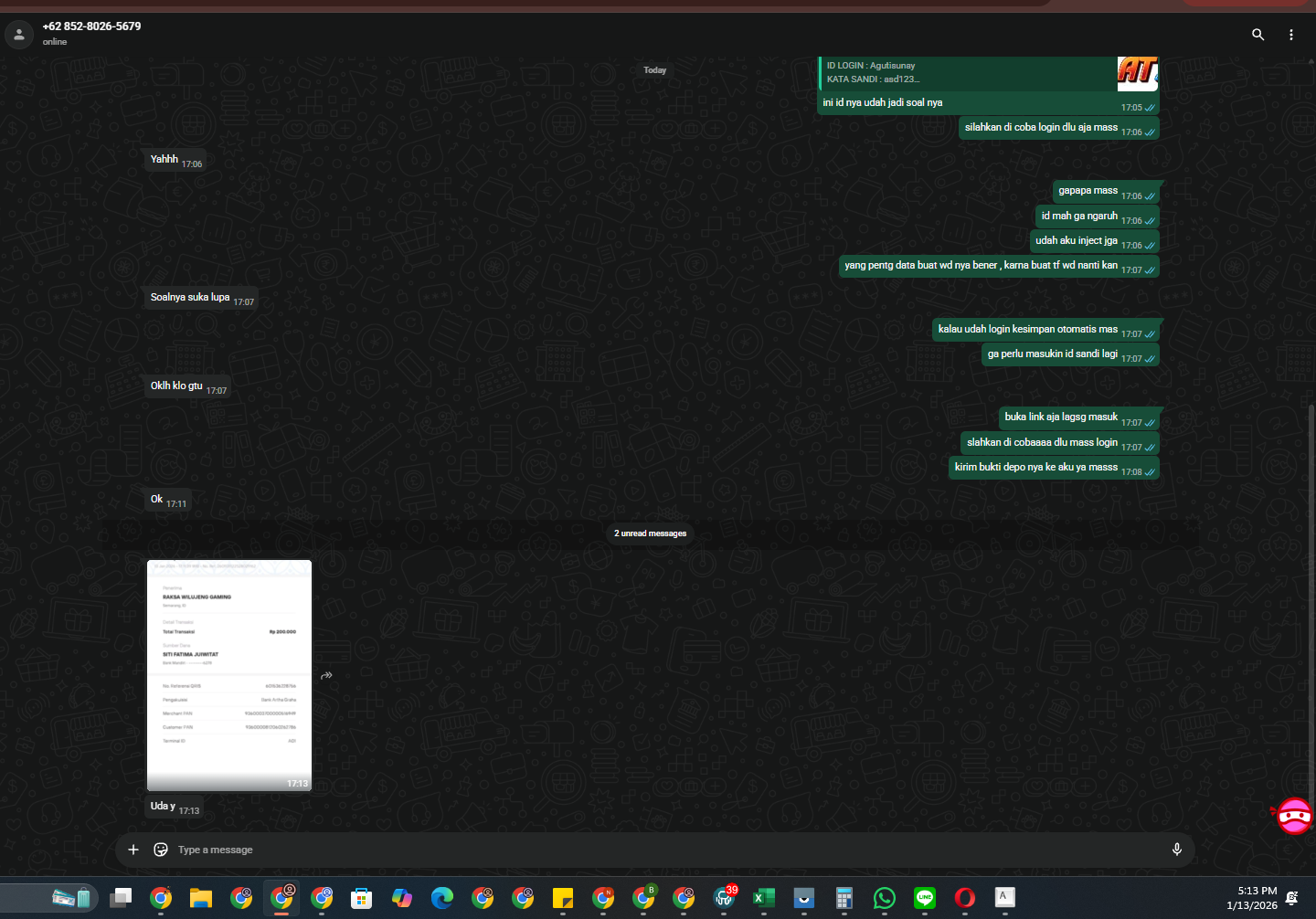Launch Microsoft Edge from the taskbar
This screenshot has width=1316, height=919.
[x=442, y=898]
